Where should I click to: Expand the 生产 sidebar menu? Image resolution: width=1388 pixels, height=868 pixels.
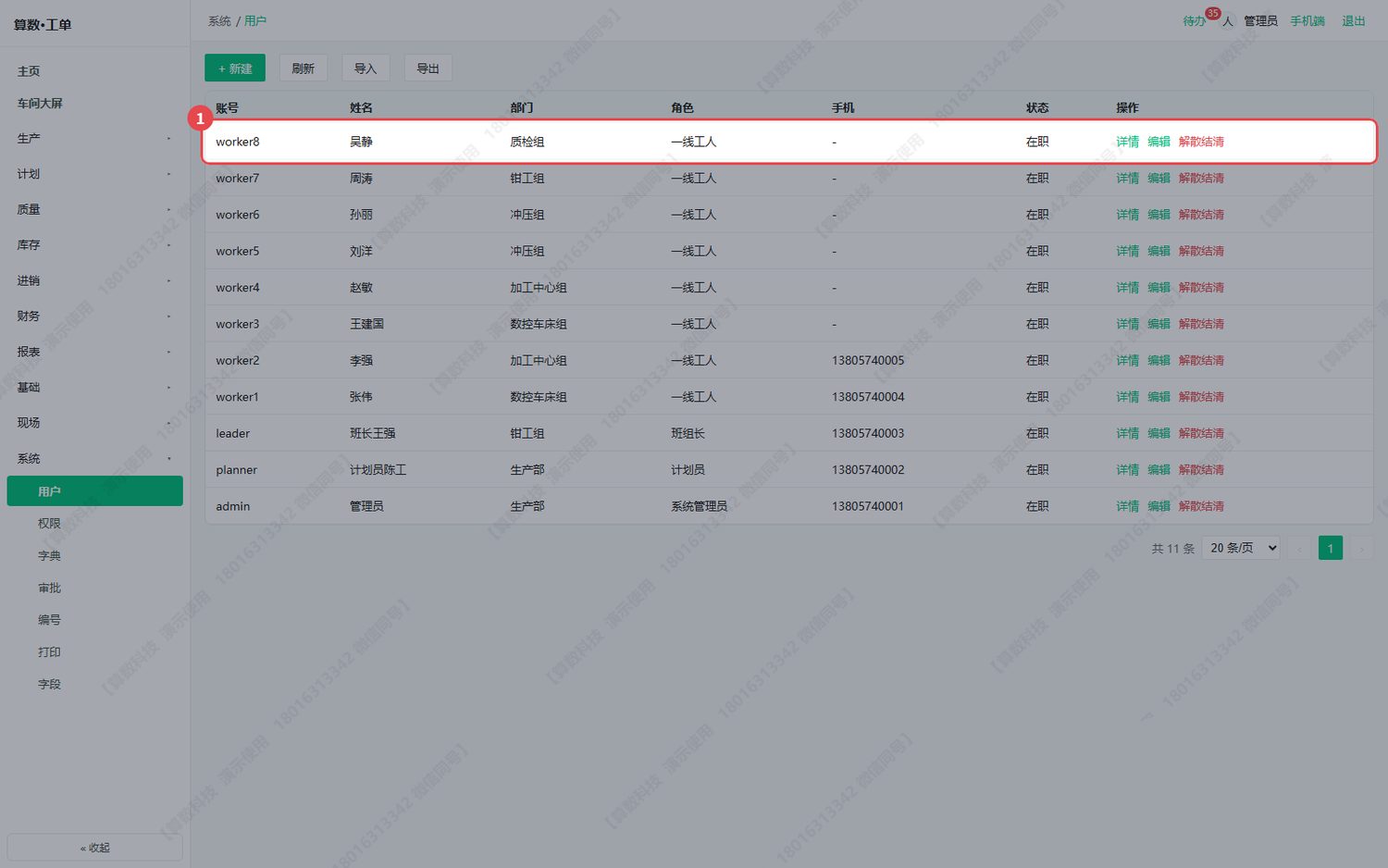(94, 139)
